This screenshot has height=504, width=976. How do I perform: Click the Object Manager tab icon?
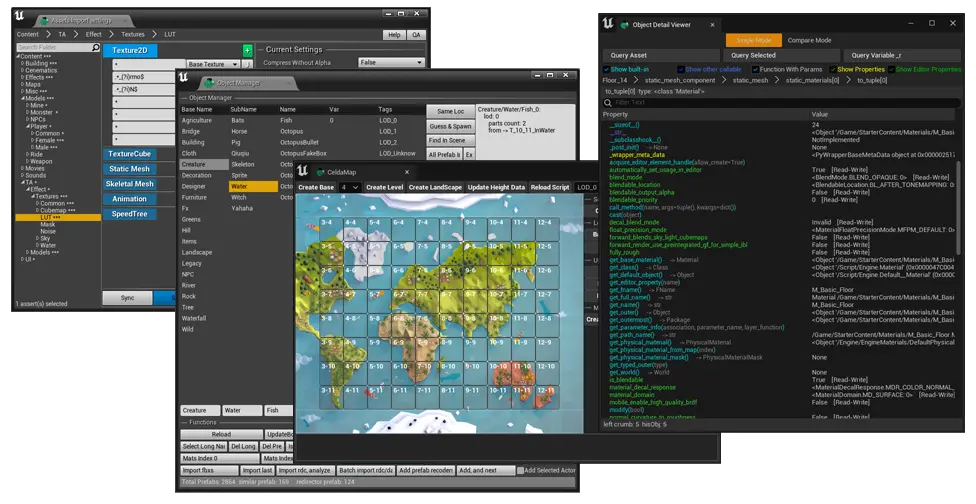207,83
